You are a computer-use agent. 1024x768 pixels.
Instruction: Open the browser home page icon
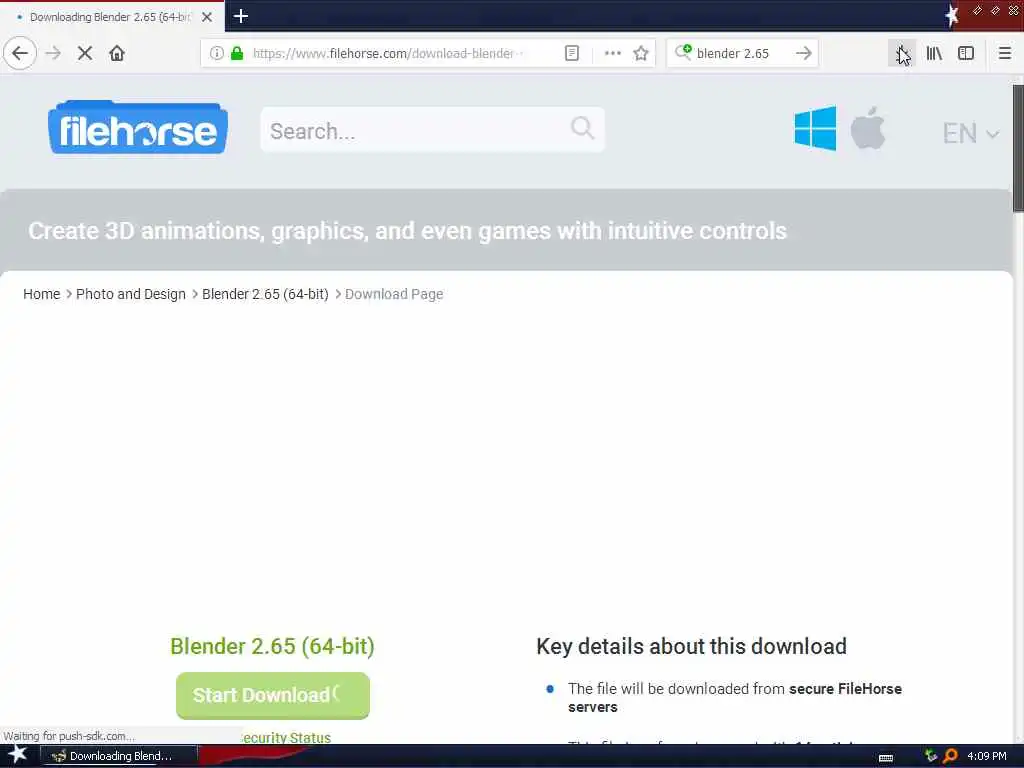[x=117, y=53]
